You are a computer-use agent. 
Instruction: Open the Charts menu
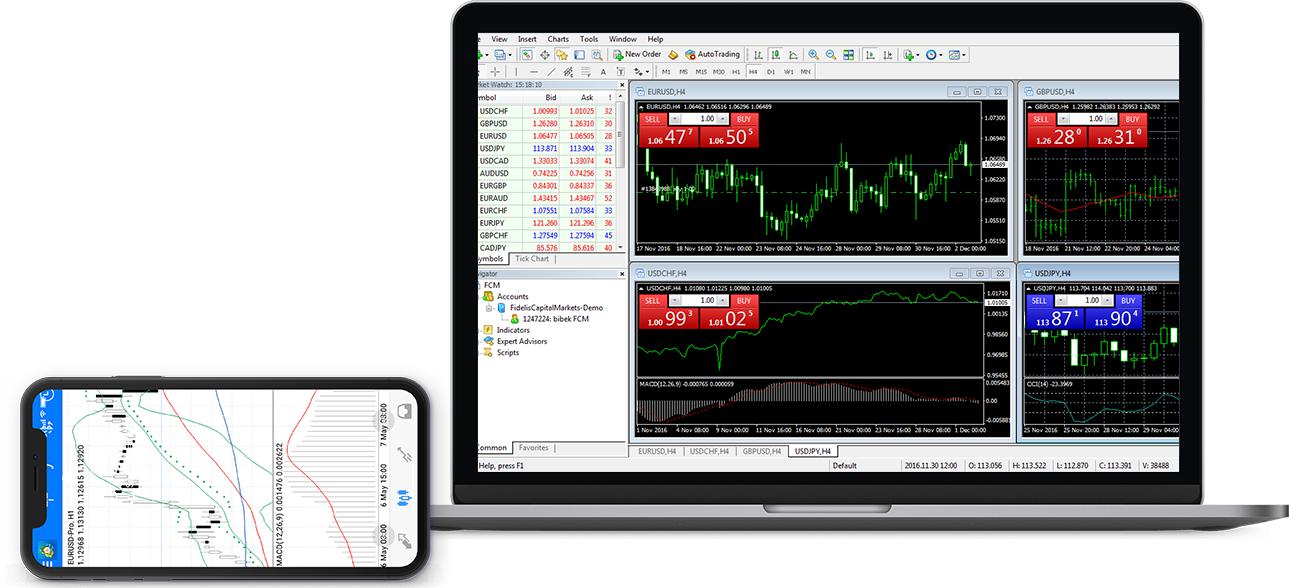558,39
